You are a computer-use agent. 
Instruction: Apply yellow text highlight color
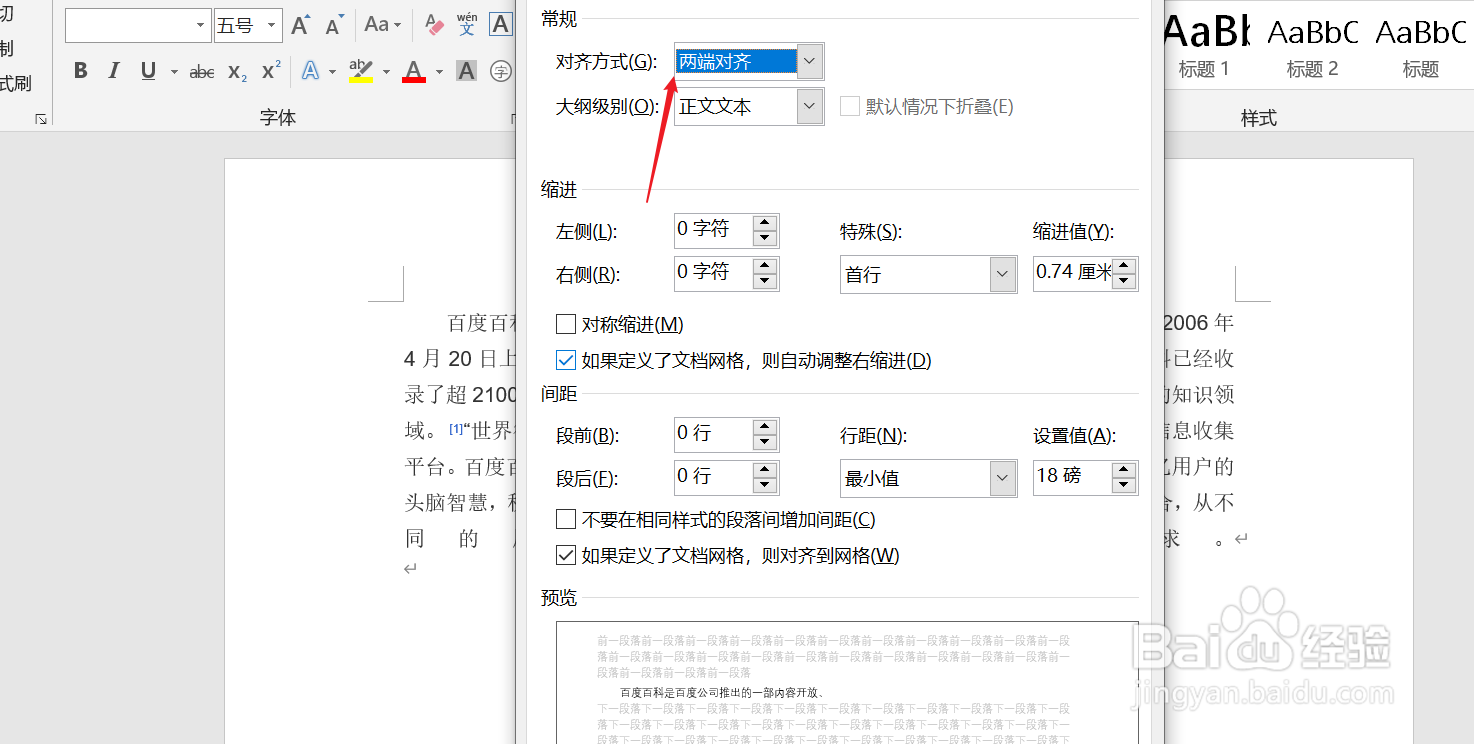[360, 72]
